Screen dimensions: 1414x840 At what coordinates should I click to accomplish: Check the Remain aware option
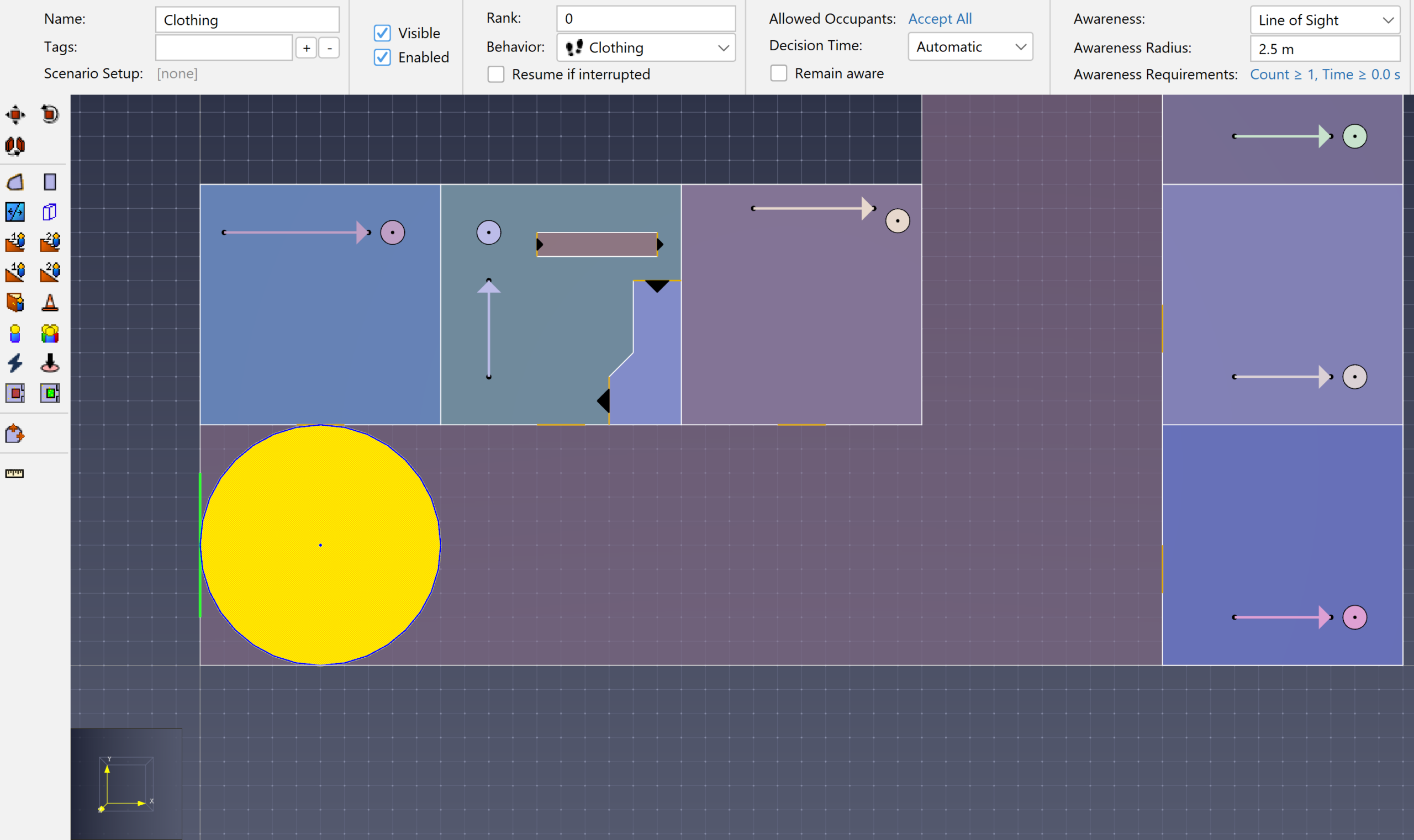(779, 73)
